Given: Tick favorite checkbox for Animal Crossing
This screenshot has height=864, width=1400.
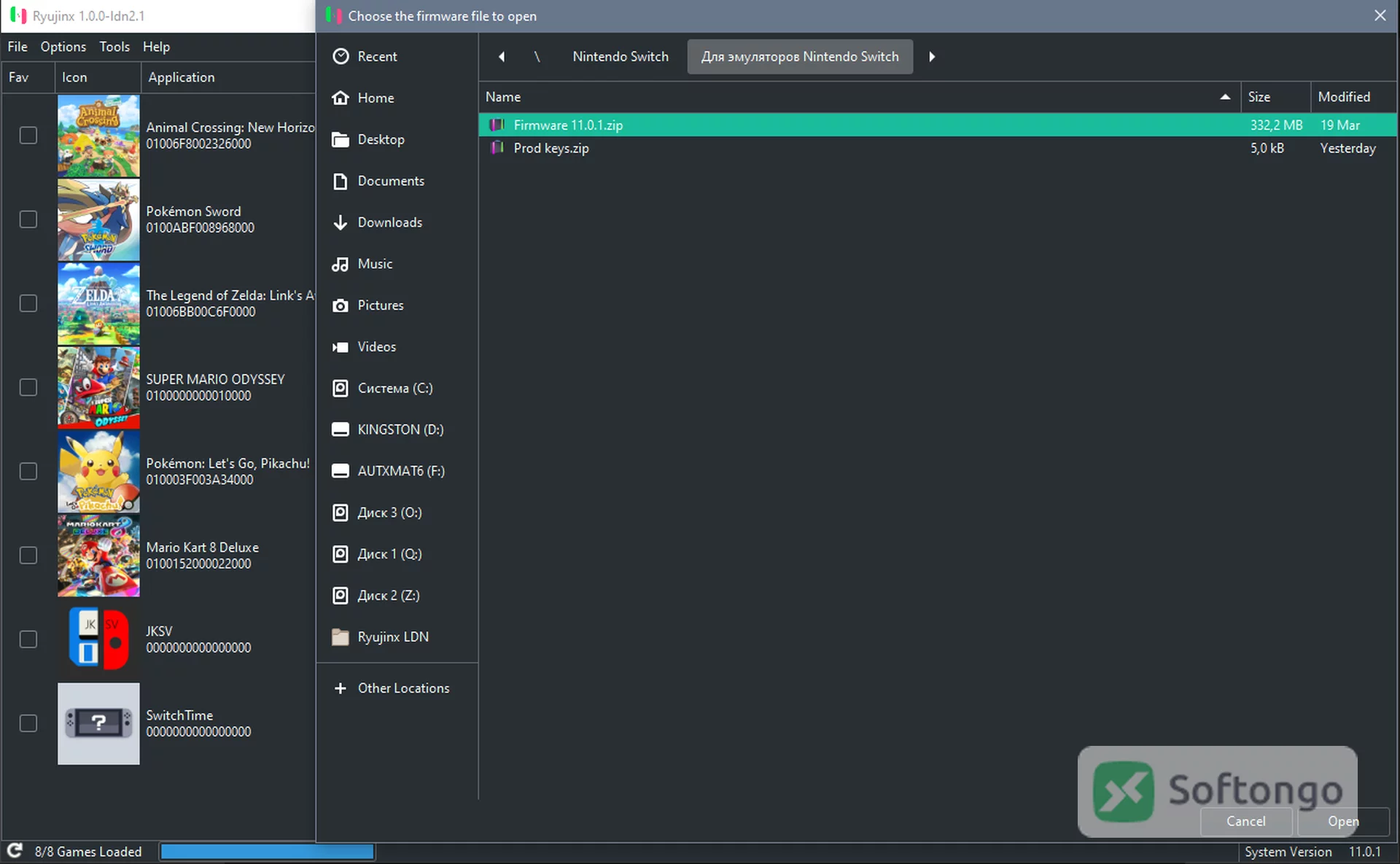Looking at the screenshot, I should (x=28, y=136).
